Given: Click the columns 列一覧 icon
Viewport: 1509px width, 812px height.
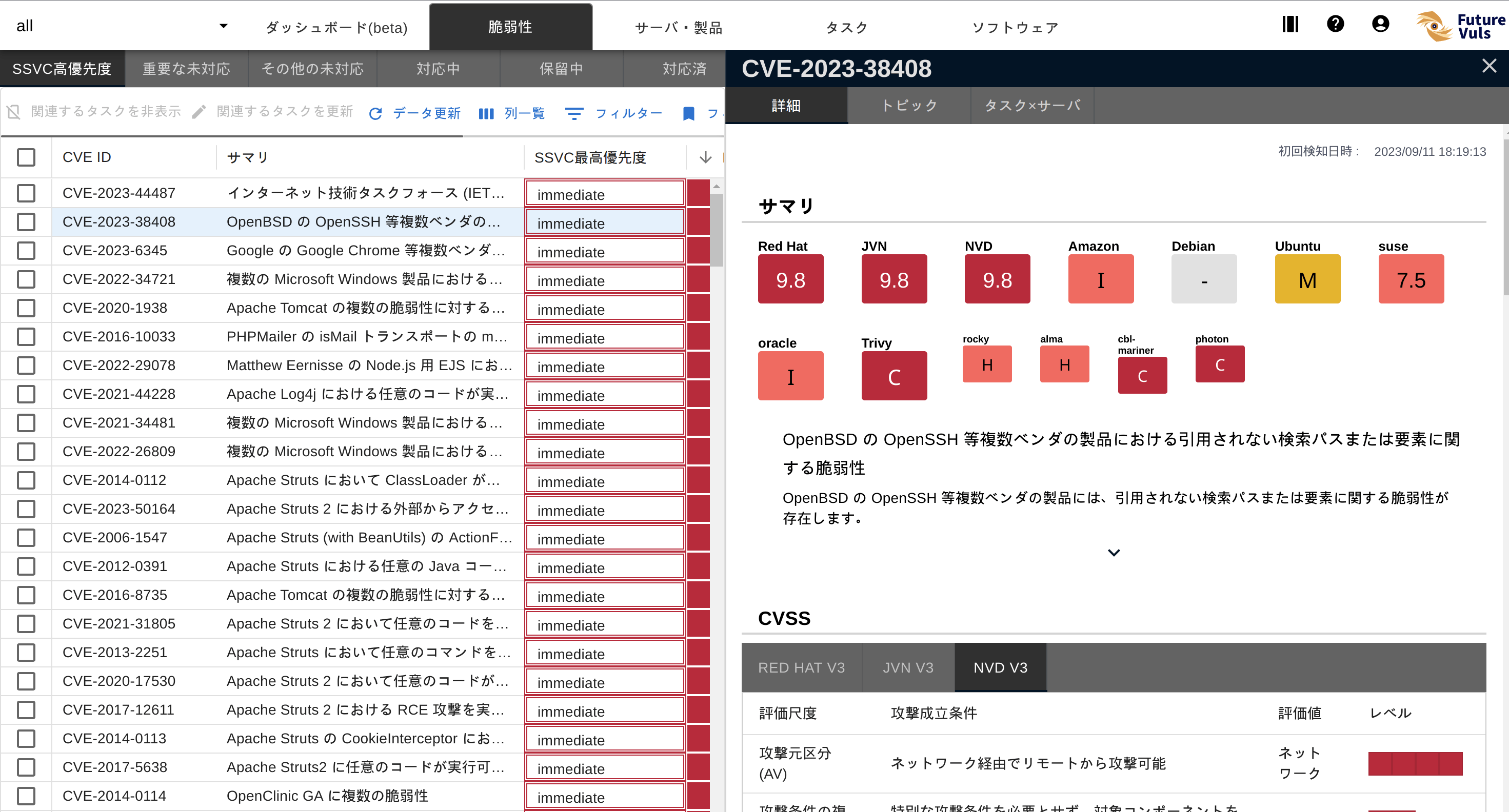Looking at the screenshot, I should pyautogui.click(x=486, y=114).
